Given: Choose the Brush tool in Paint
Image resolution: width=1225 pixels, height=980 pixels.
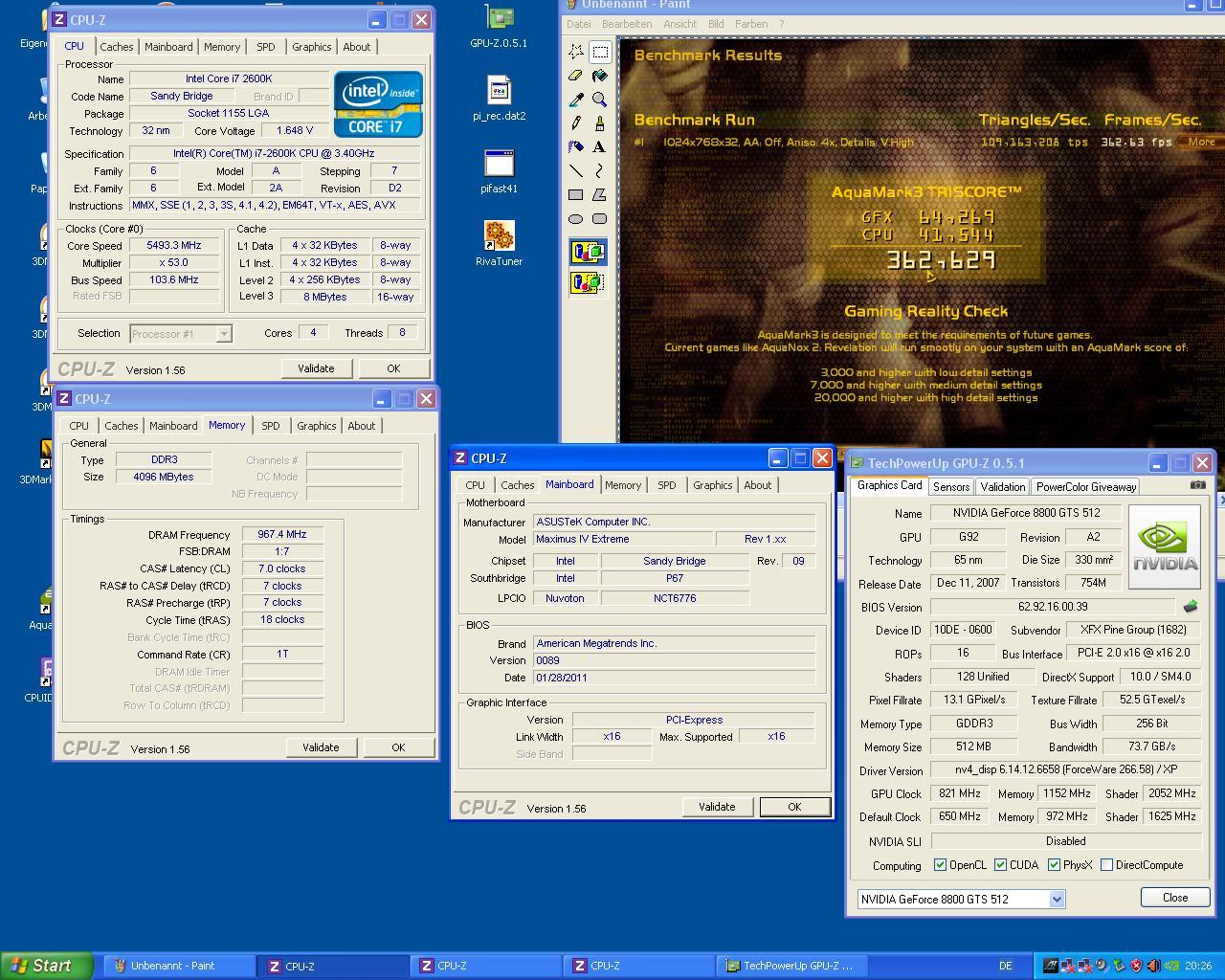Looking at the screenshot, I should [x=600, y=123].
